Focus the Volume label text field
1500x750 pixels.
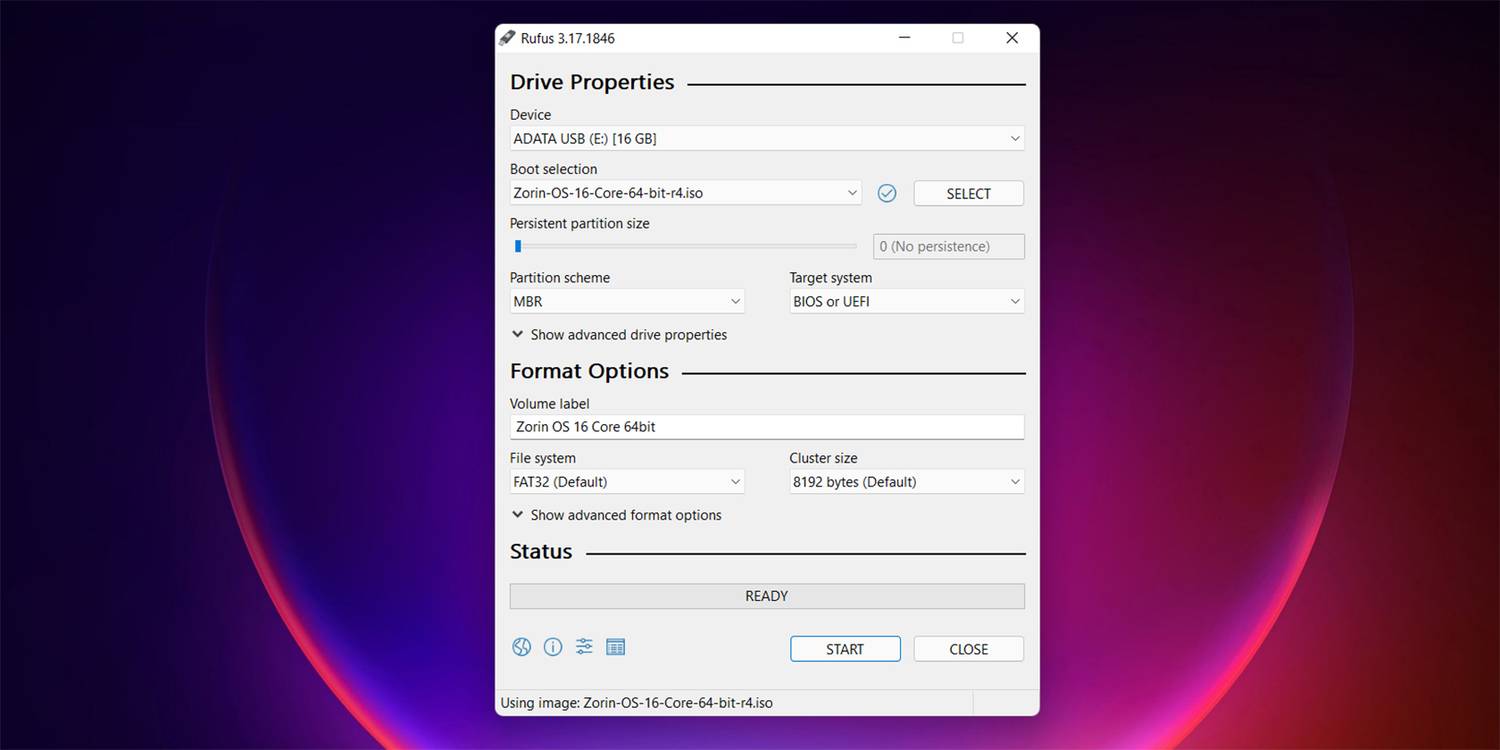[x=767, y=427]
